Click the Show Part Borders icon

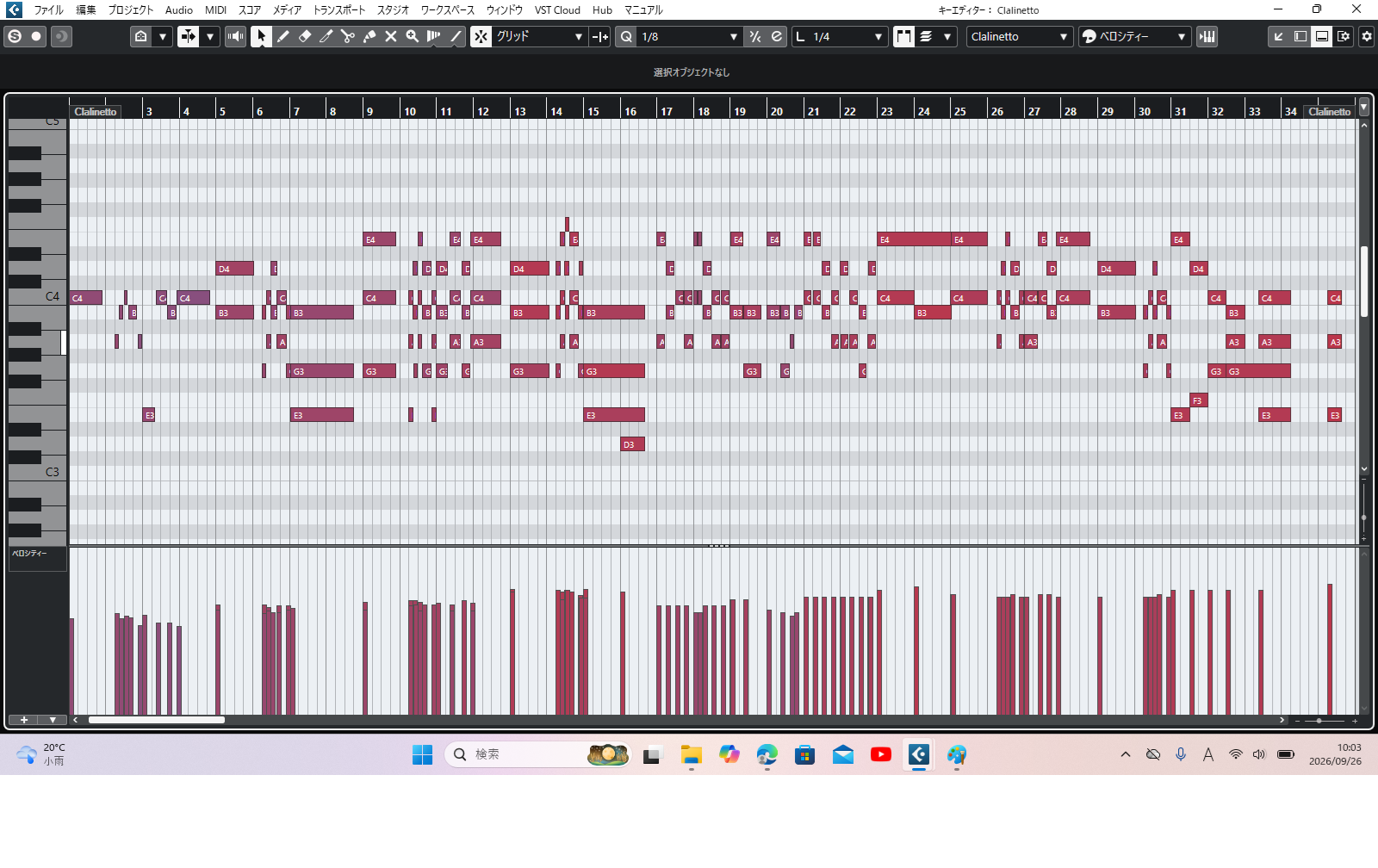tap(903, 36)
